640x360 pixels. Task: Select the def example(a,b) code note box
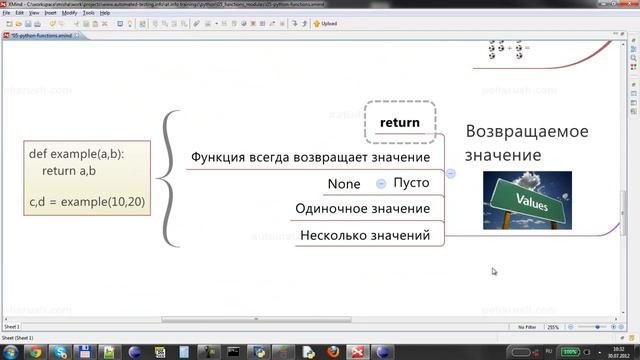click(x=87, y=178)
